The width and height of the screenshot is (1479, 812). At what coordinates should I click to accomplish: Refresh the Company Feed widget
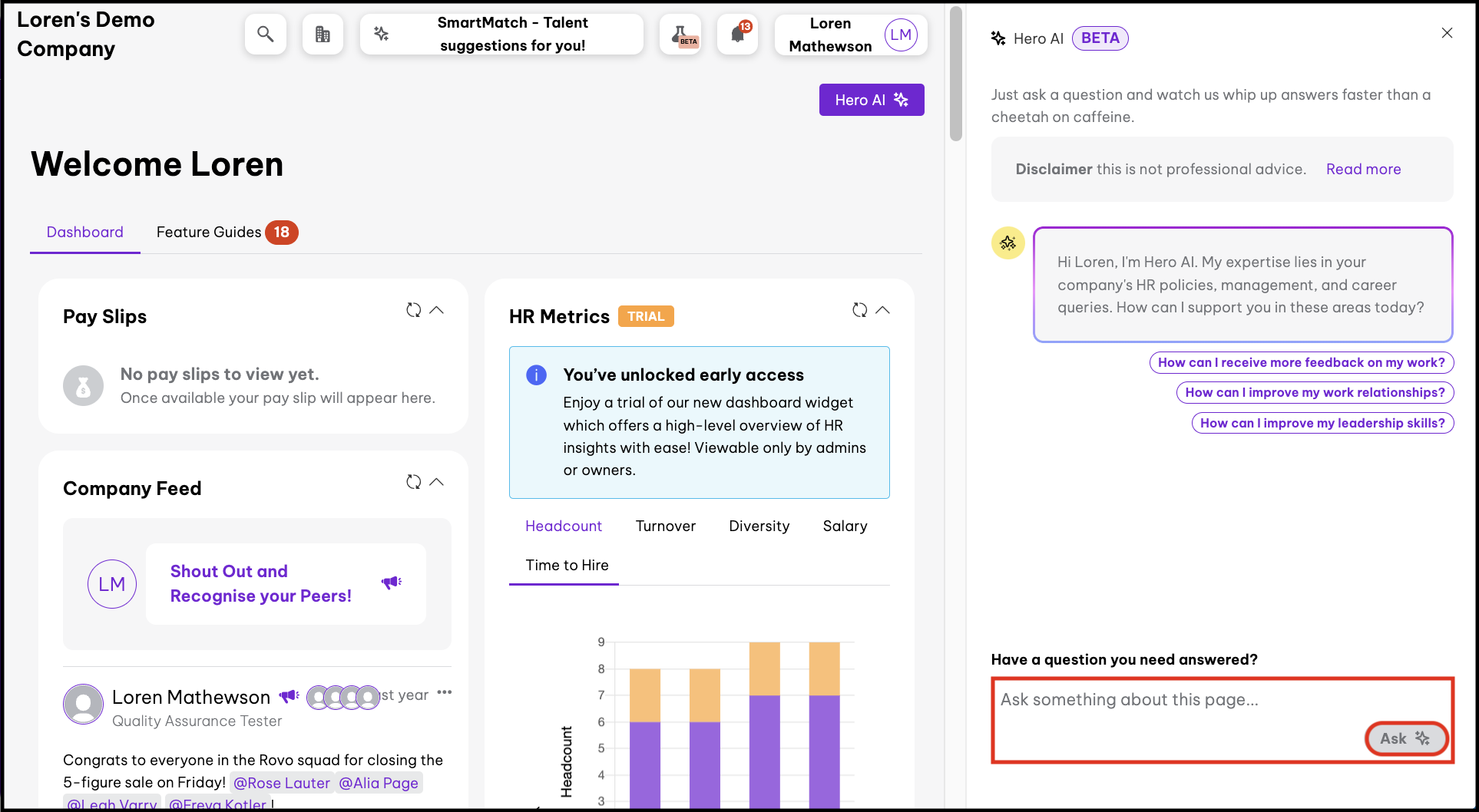point(413,482)
